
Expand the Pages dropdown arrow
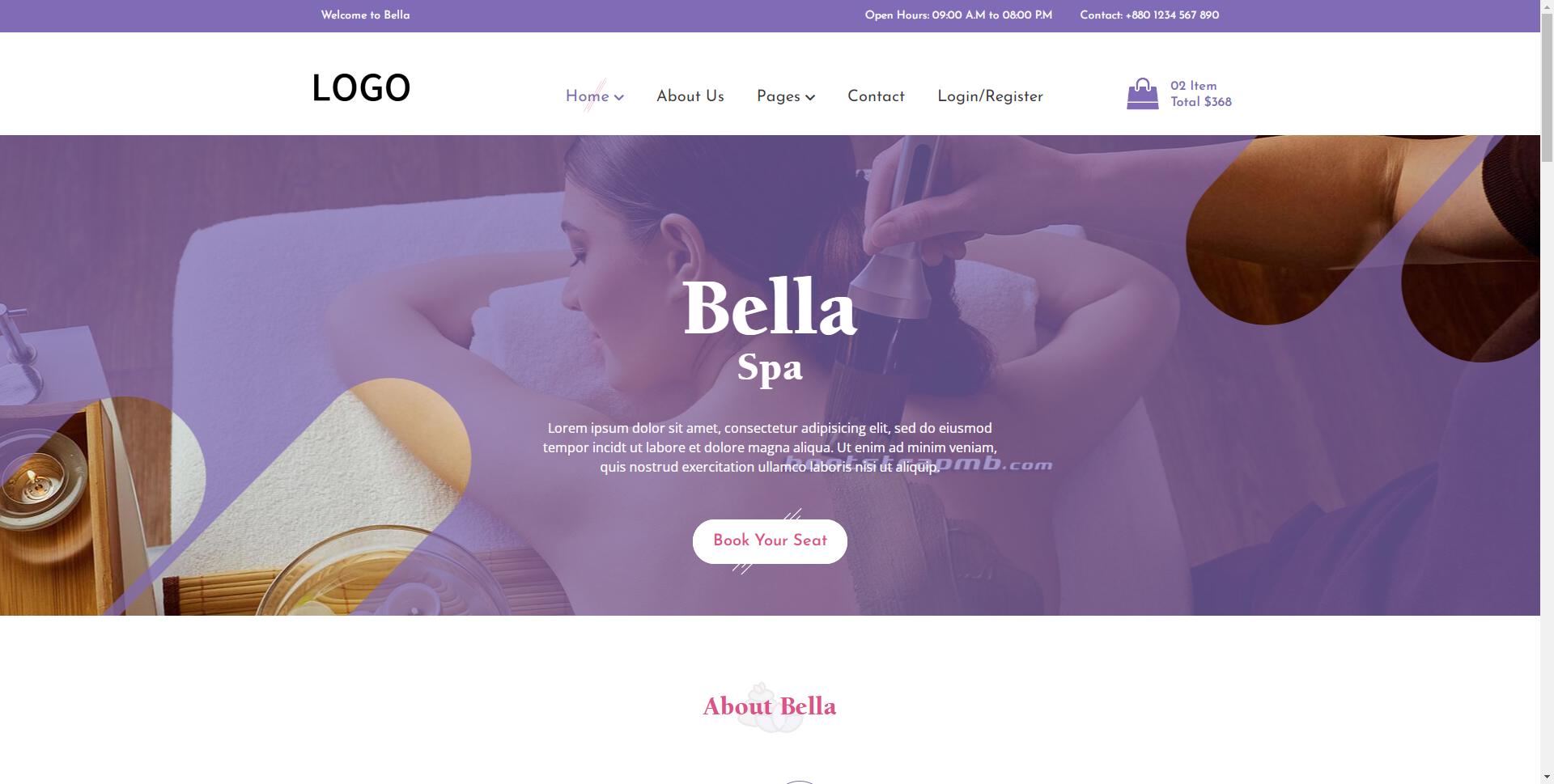click(810, 97)
